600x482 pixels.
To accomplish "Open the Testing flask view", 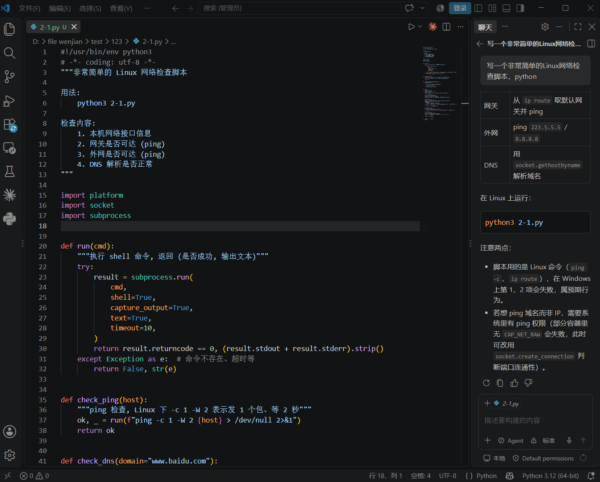I will [10, 172].
